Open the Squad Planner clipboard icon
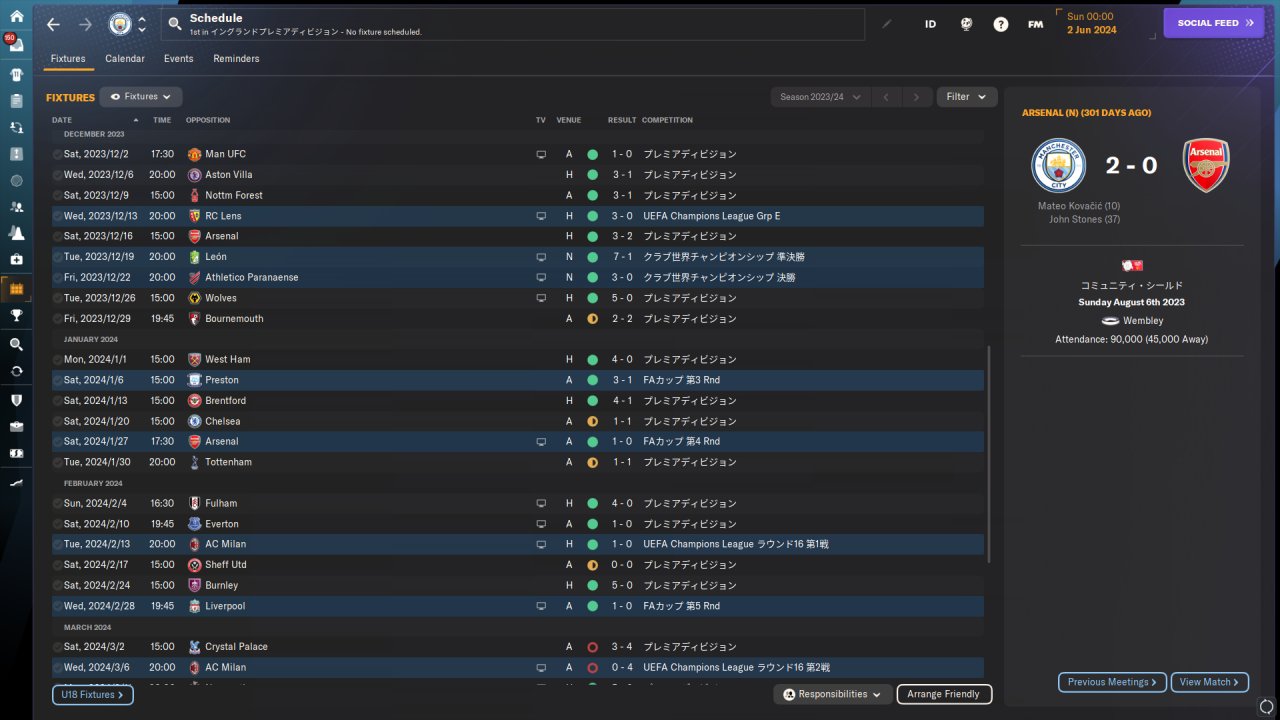This screenshot has width=1280, height=720. coord(16,101)
